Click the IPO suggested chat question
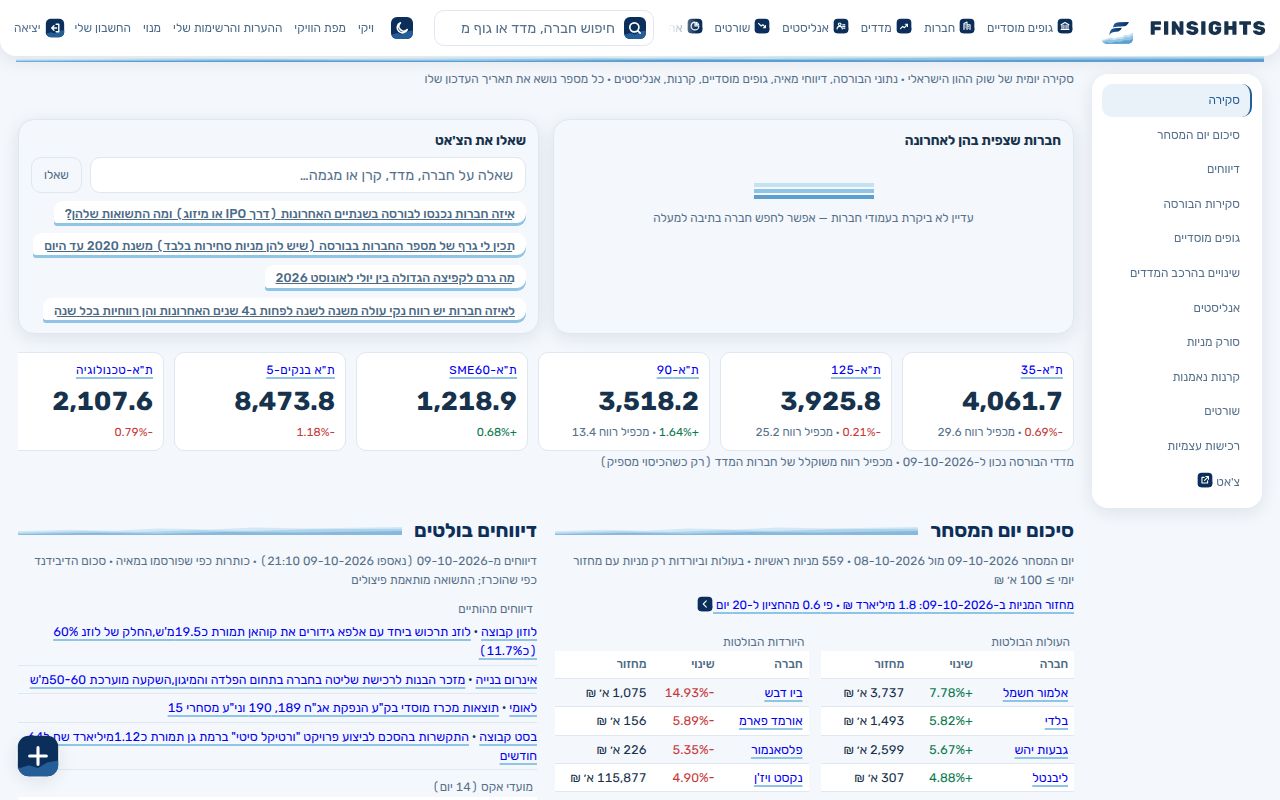This screenshot has height=800, width=1280. click(x=290, y=214)
